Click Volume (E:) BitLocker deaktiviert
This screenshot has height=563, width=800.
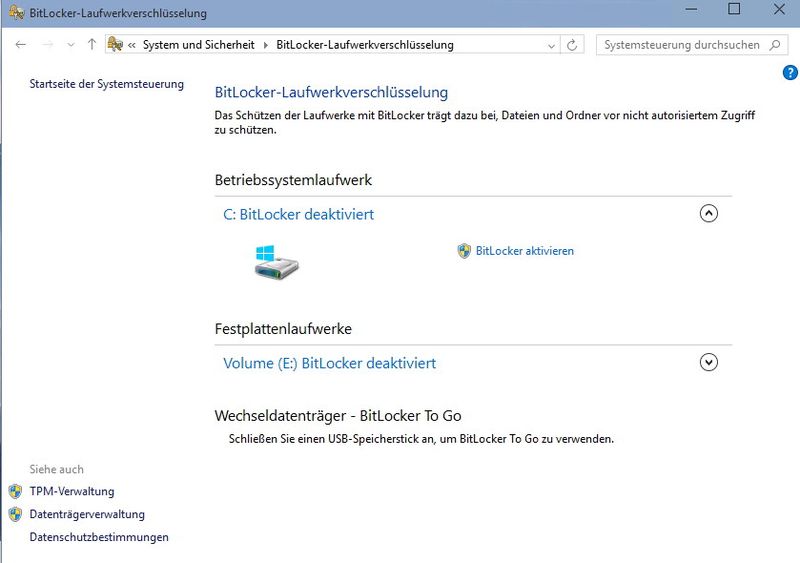(x=330, y=363)
